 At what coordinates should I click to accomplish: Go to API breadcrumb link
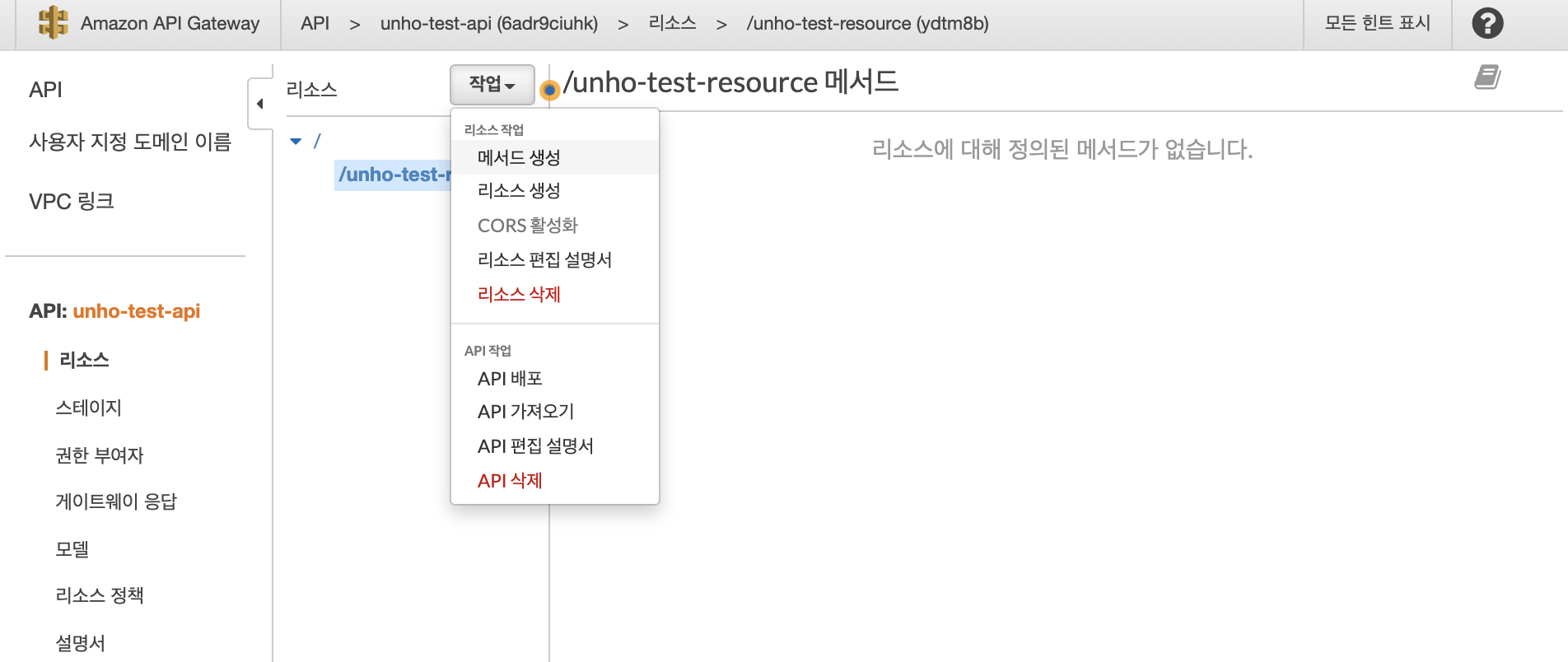tap(315, 23)
